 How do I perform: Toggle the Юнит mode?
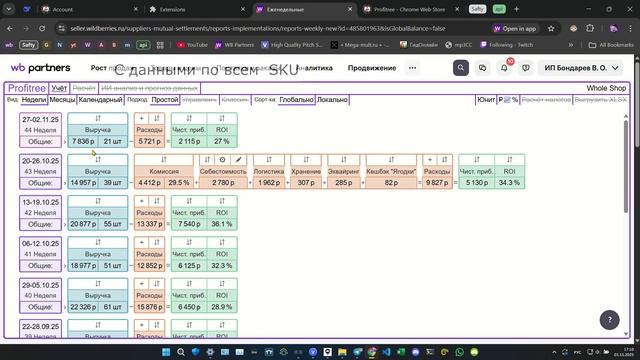click(x=486, y=100)
